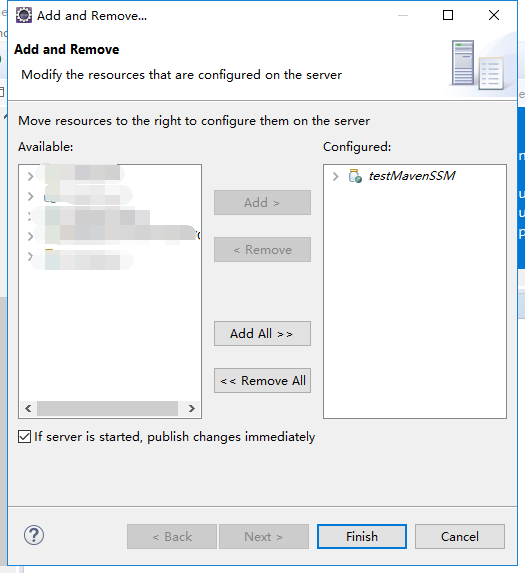Click the Available list's left scroll arrow

28,408
